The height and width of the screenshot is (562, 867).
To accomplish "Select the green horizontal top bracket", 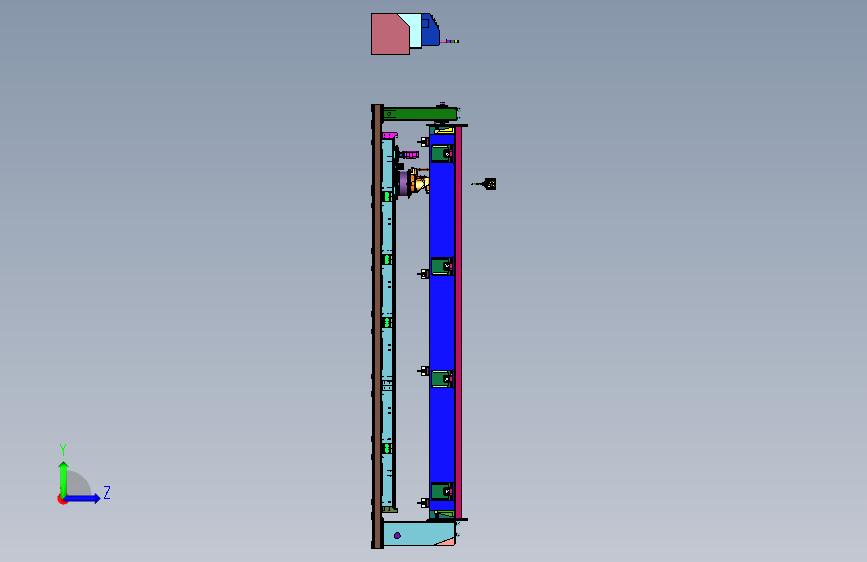I will click(419, 114).
